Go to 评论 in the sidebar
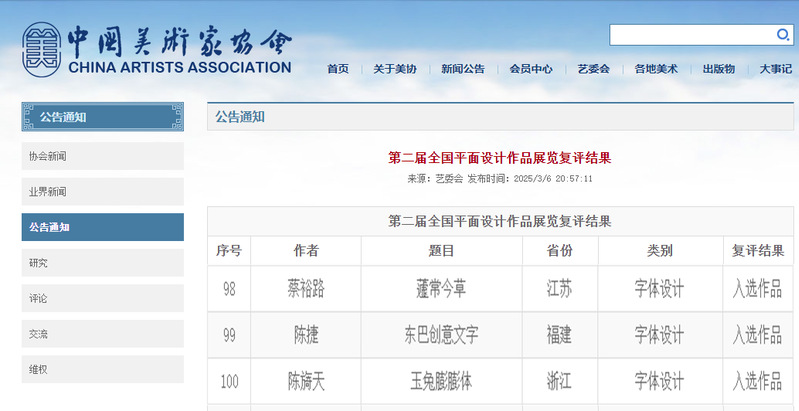 102,298
